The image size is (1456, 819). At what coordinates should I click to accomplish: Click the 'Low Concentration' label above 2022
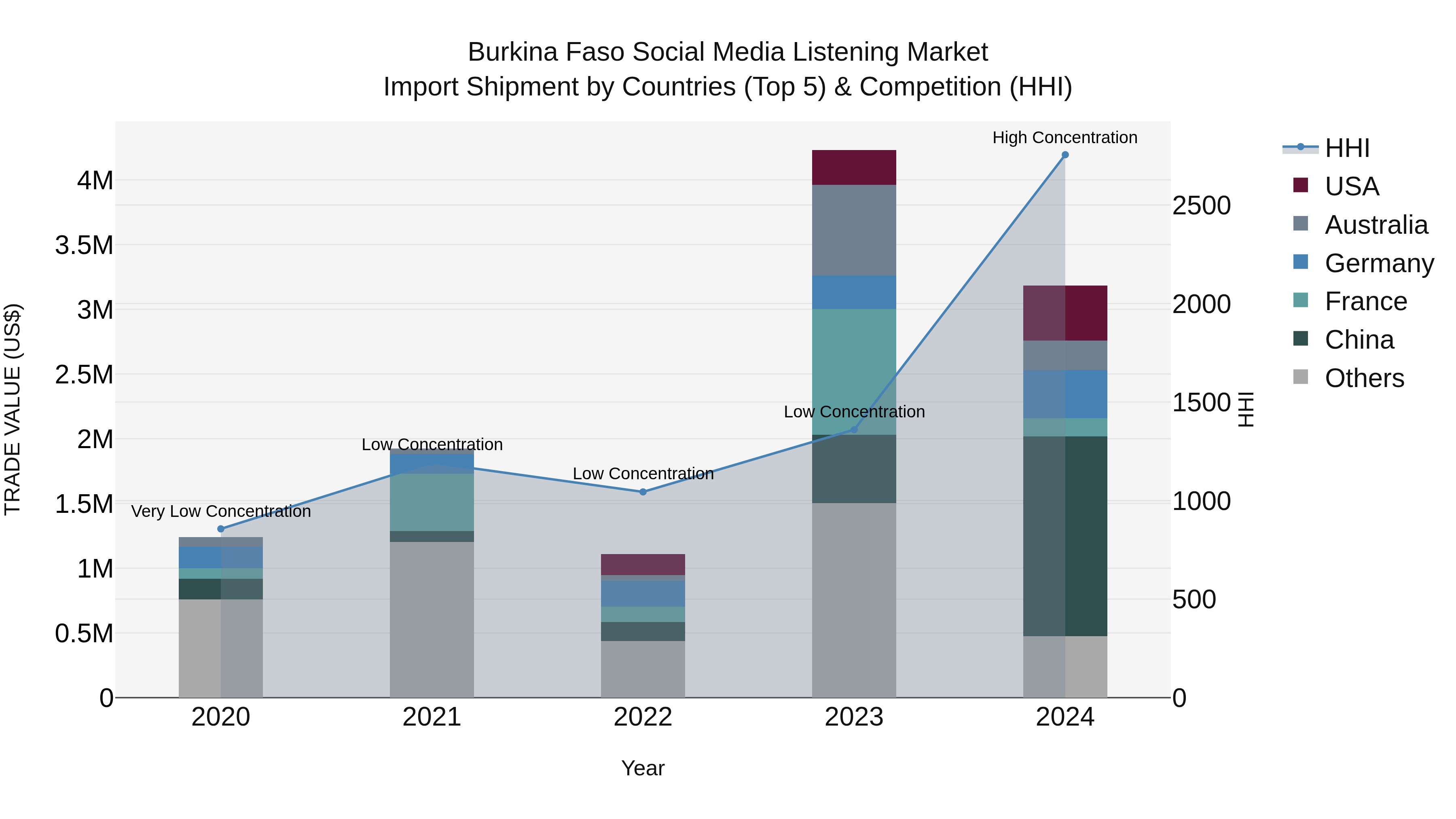pos(643,474)
